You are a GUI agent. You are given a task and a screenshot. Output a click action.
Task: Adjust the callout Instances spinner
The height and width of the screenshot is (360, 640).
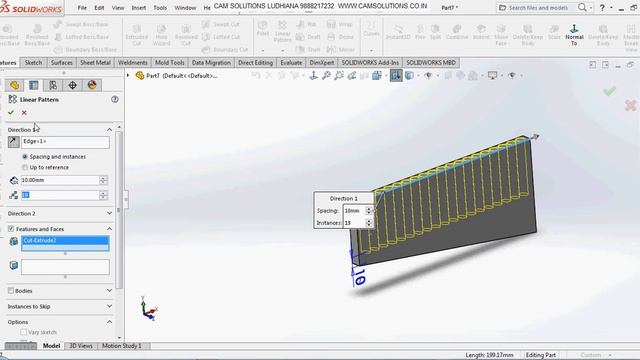pos(369,223)
